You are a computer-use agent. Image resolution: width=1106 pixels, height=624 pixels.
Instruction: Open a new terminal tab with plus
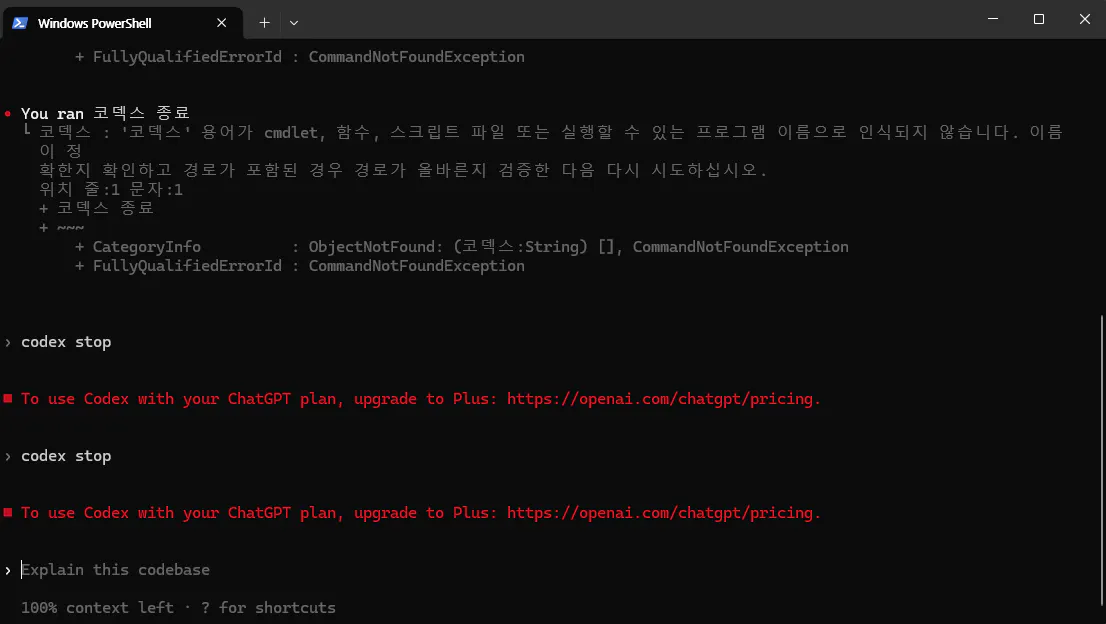tap(265, 23)
